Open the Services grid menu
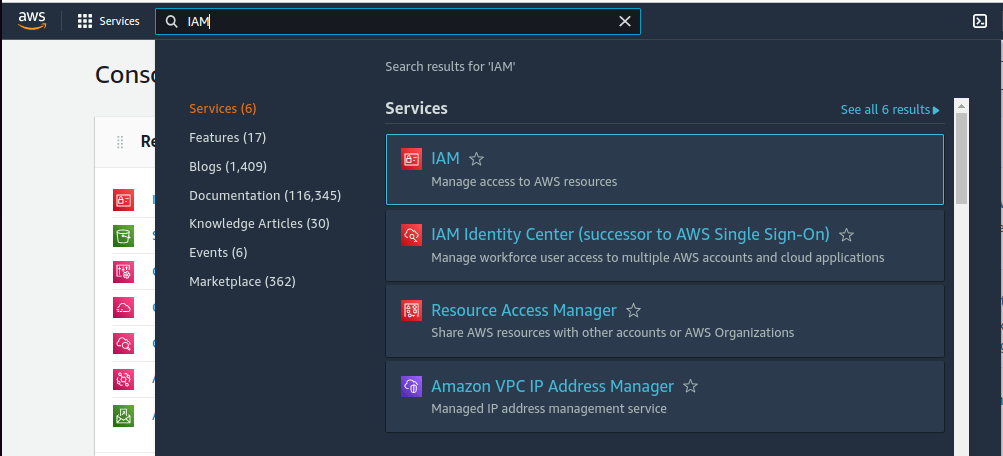Image resolution: width=1003 pixels, height=456 pixels. point(85,21)
